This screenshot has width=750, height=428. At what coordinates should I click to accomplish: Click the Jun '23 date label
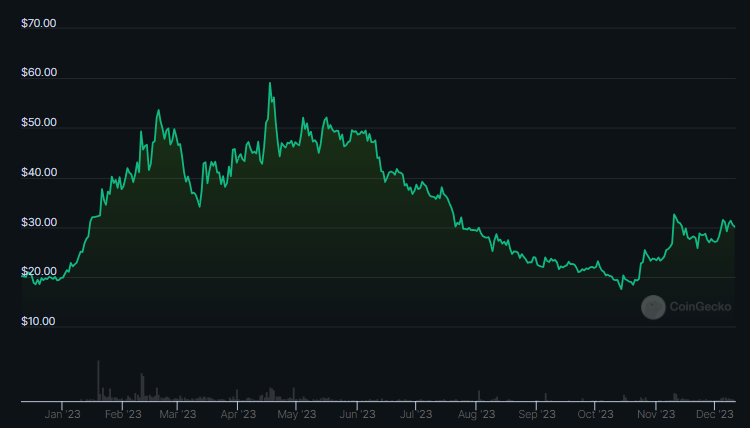pyautogui.click(x=357, y=414)
